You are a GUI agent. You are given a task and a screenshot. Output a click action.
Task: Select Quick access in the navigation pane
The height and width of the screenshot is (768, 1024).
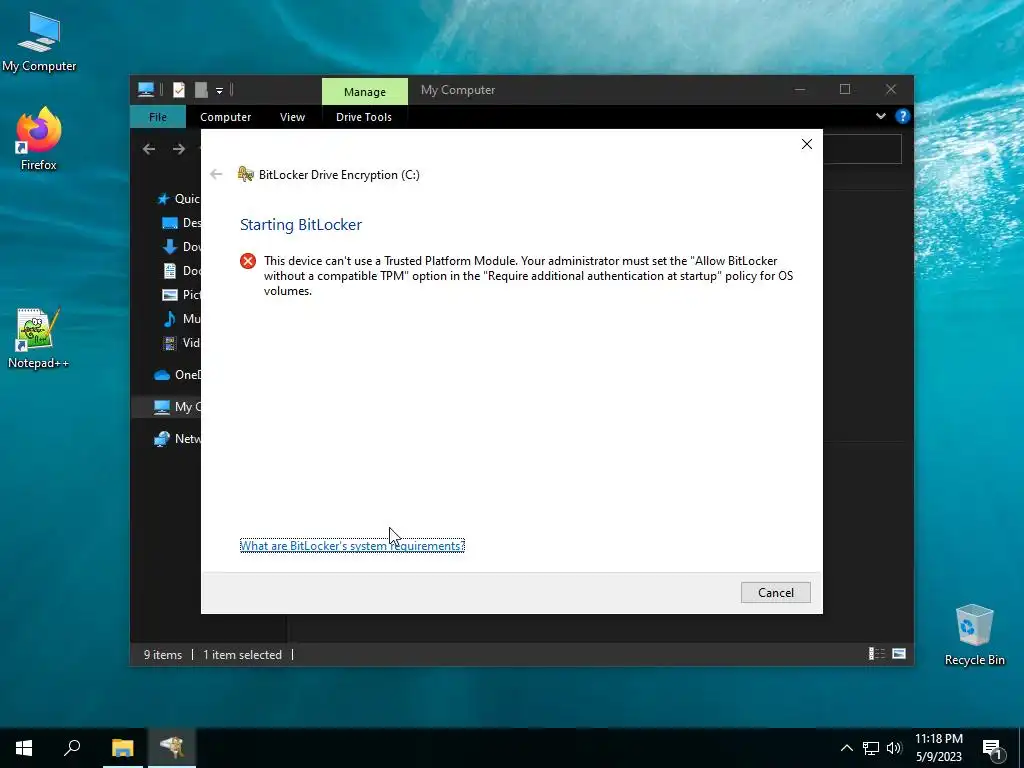tap(177, 199)
